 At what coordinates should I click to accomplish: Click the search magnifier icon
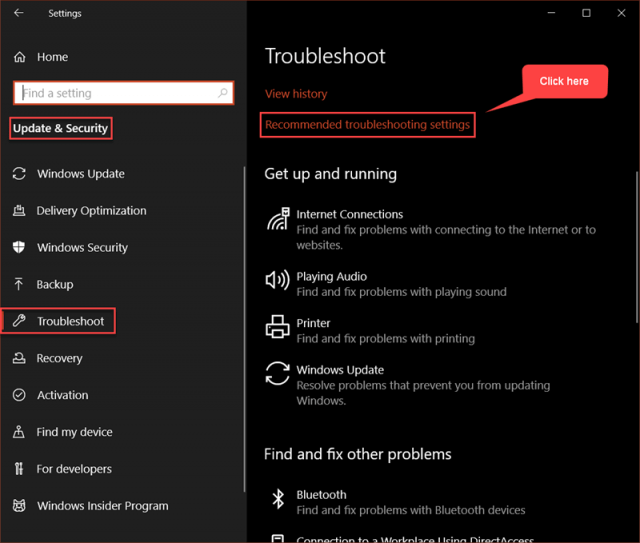tap(222, 93)
